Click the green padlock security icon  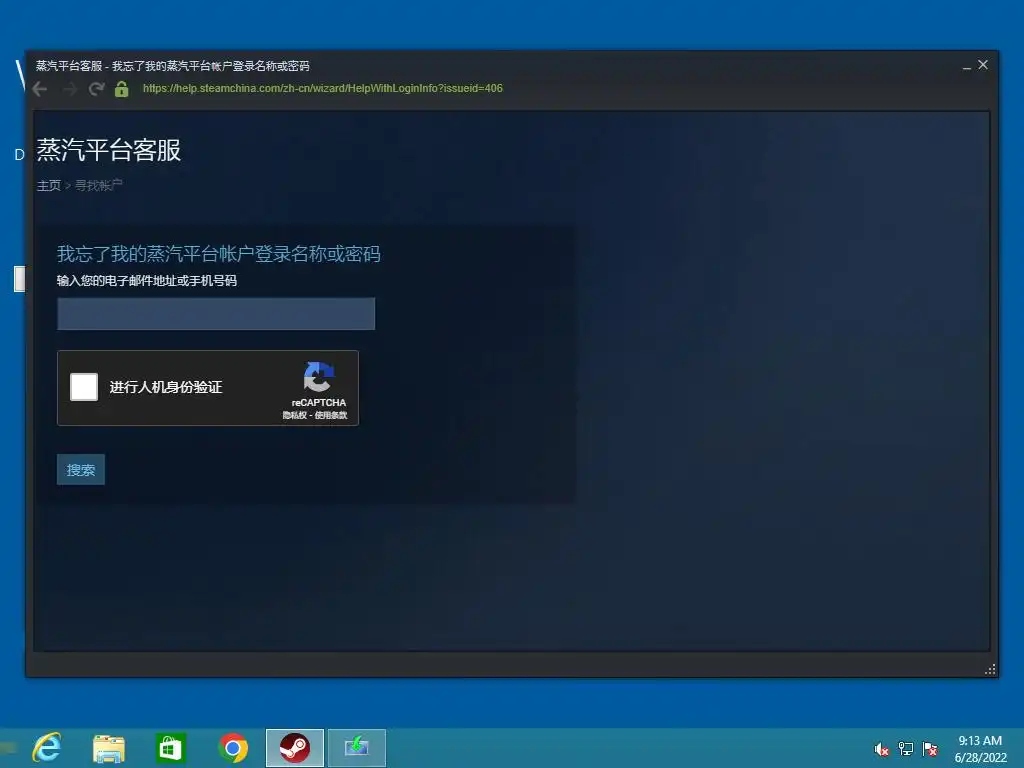tap(121, 89)
